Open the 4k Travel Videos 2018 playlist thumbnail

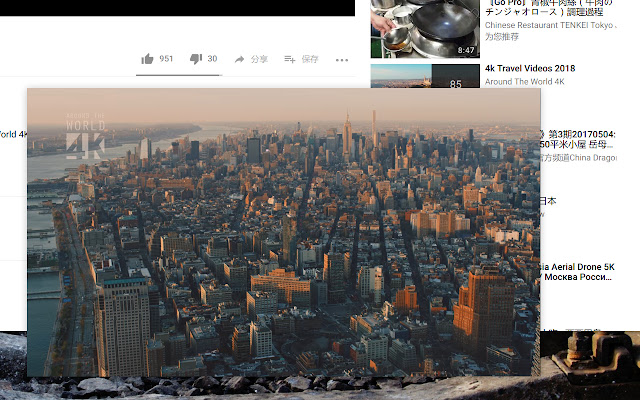(425, 76)
